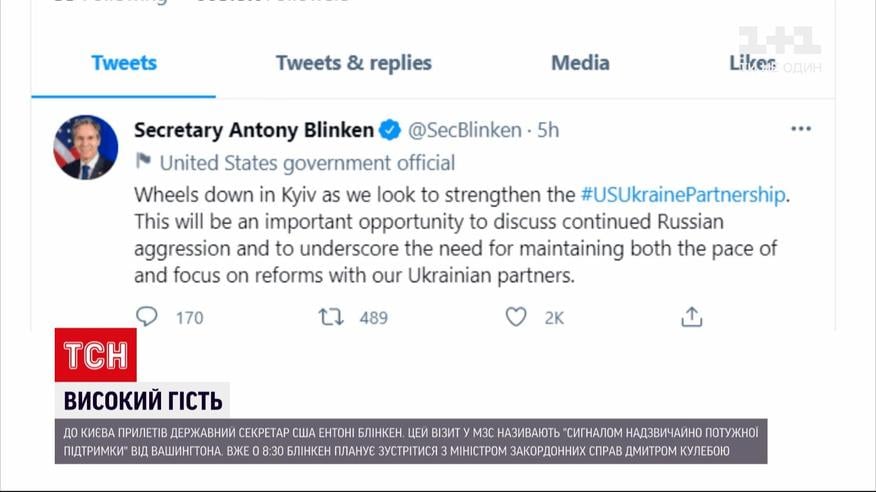Click the United States government official label
This screenshot has height=492, width=876.
(x=307, y=163)
